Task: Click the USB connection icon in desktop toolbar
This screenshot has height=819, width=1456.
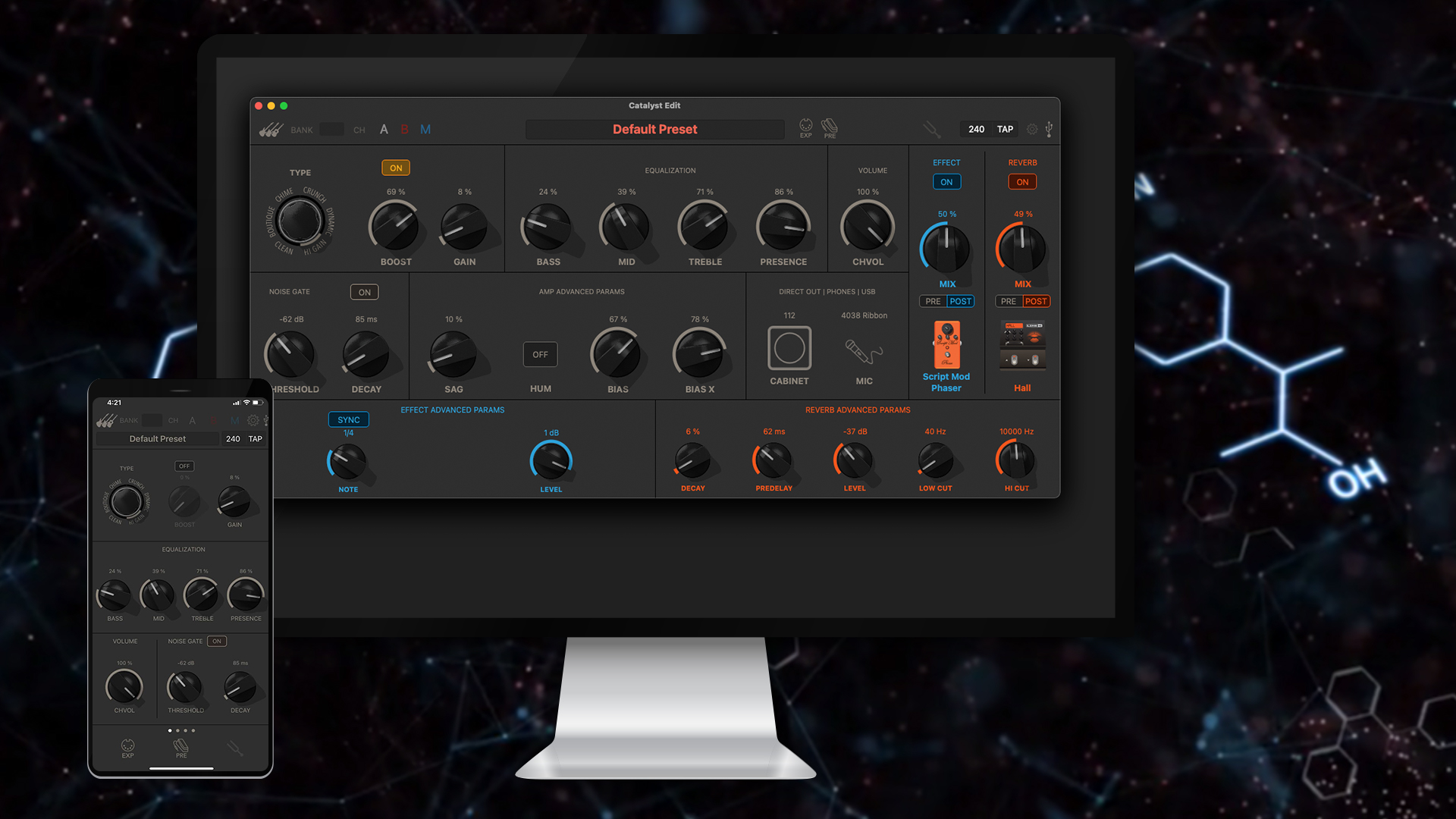Action: (x=1049, y=130)
